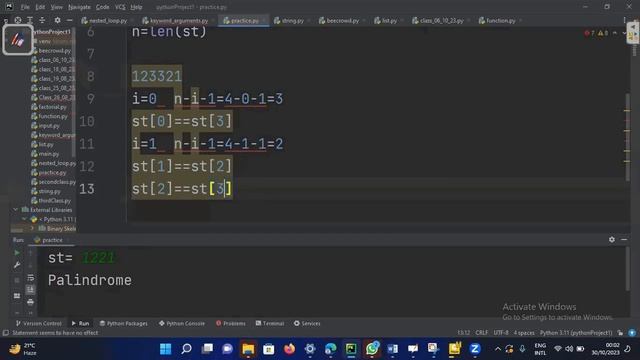Viewport: 640px width, 360px height.
Task: Open Terminal tool window
Action: [x=270, y=323]
